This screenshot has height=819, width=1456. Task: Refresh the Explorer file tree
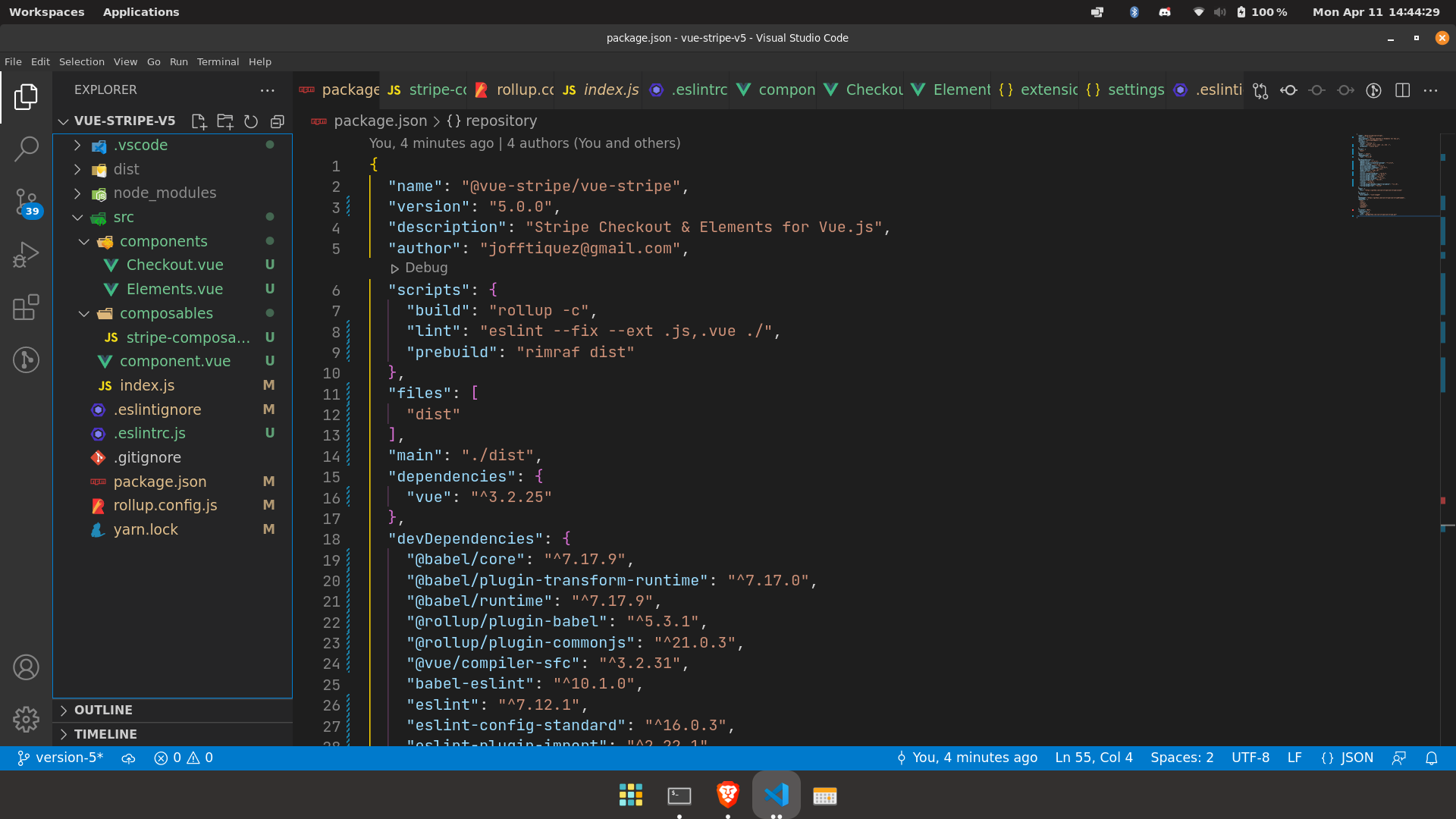coord(251,121)
